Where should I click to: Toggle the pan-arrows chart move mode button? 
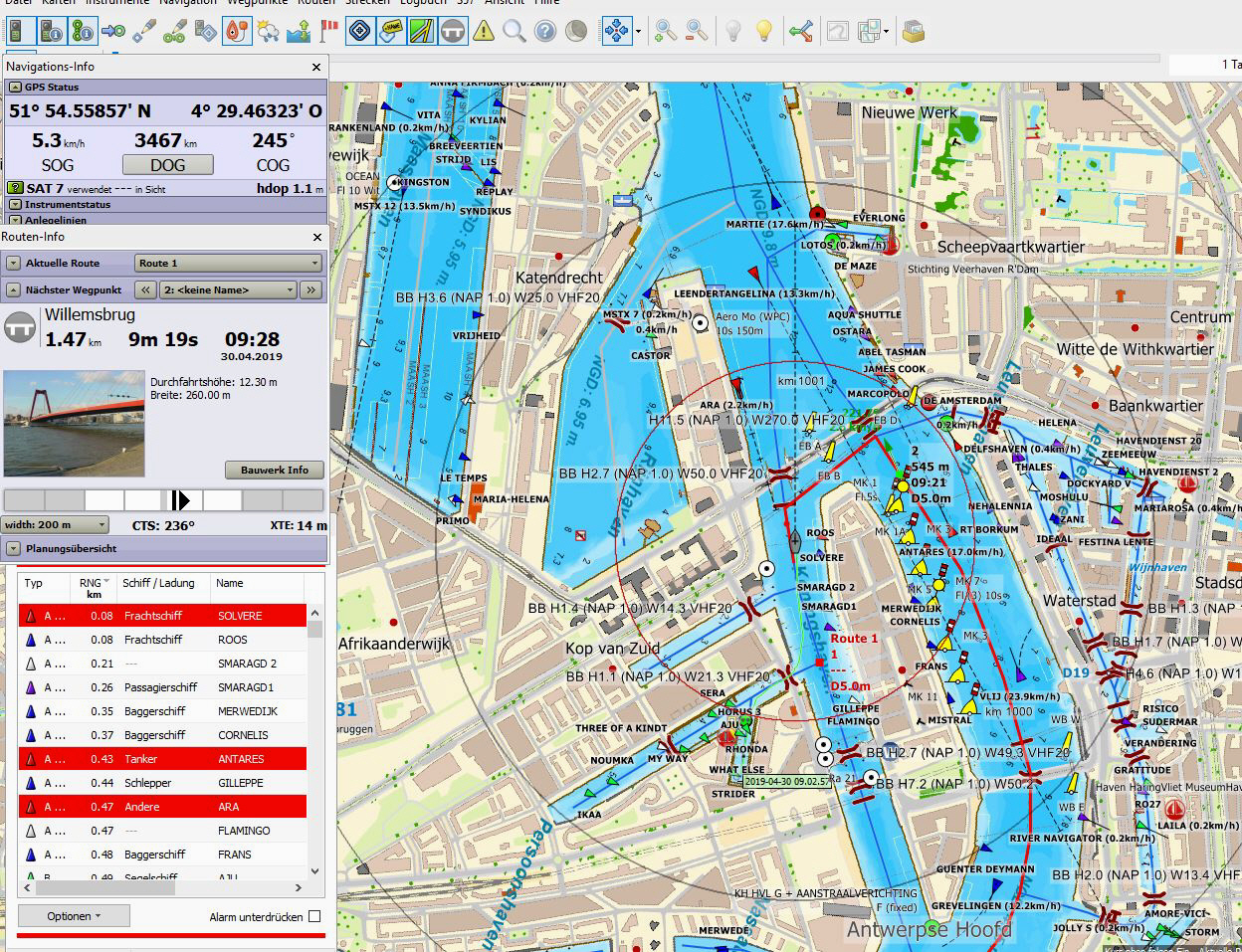618,32
